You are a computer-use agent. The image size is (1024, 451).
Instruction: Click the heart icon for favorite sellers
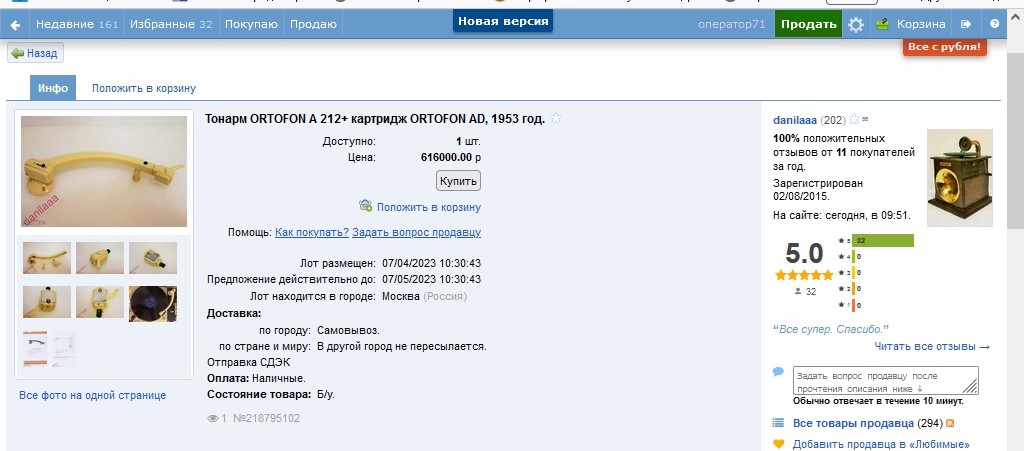point(779,444)
